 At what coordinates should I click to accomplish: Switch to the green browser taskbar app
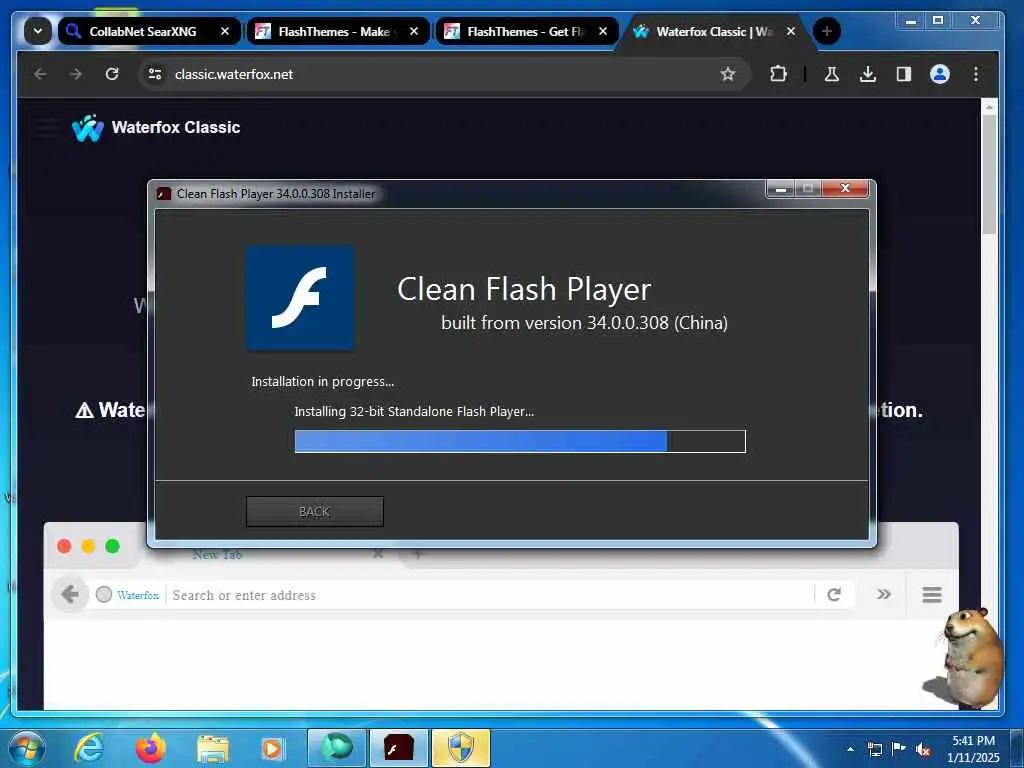(x=337, y=748)
